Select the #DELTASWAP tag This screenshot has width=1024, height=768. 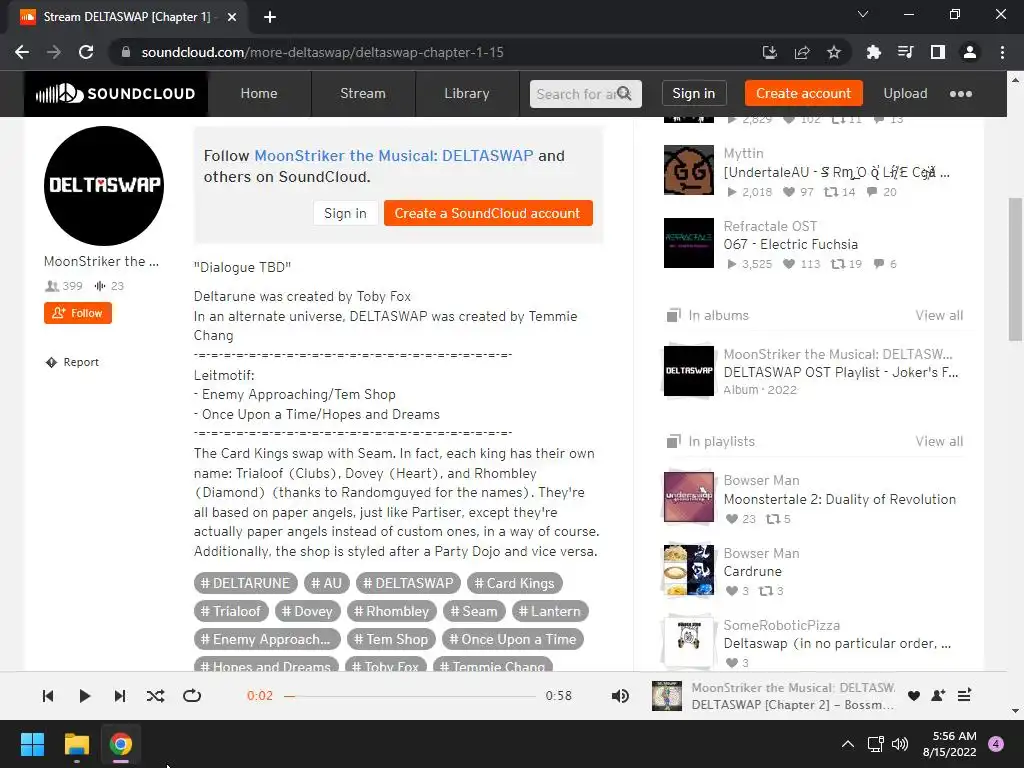[x=408, y=583]
